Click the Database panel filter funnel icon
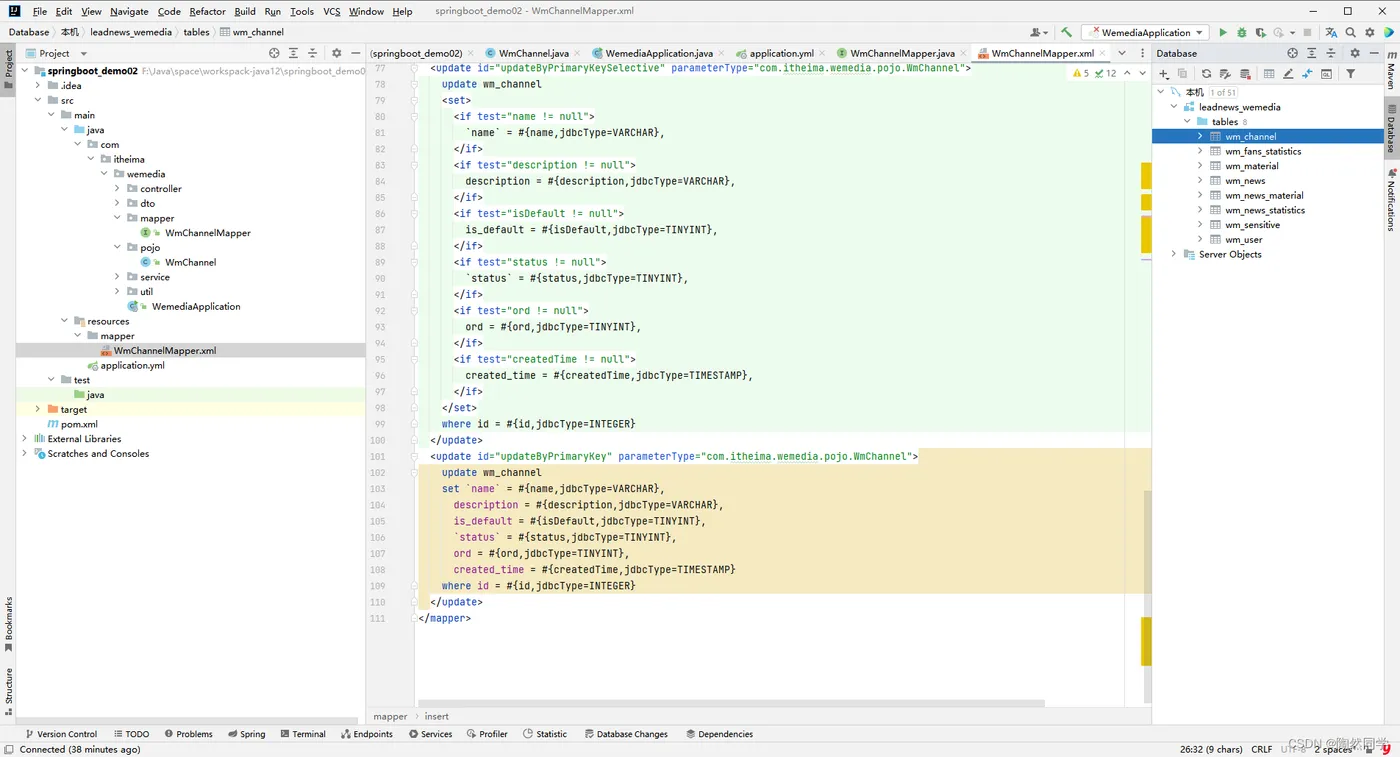1400x757 pixels. click(x=1350, y=74)
